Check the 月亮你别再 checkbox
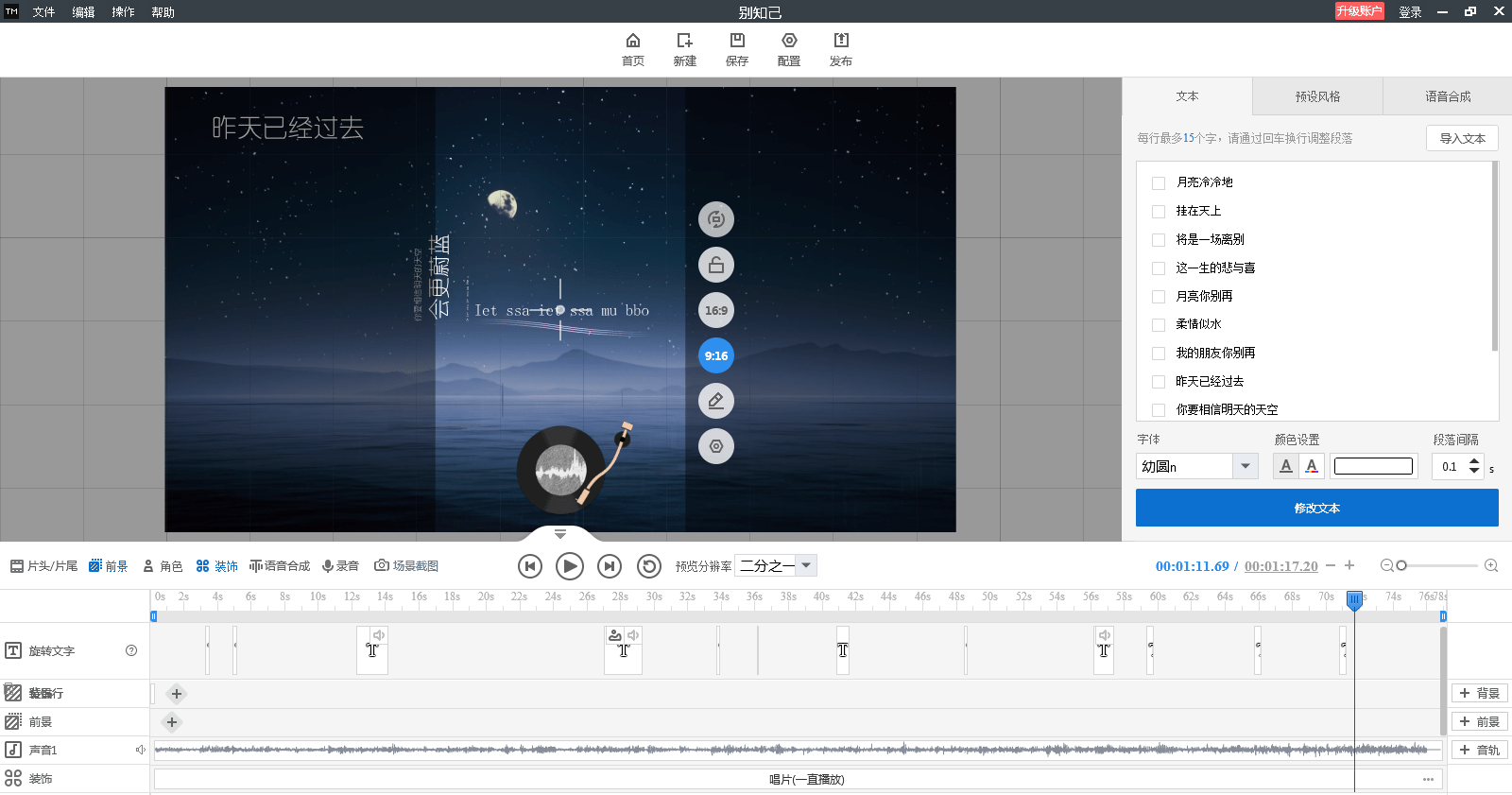 point(1159,297)
